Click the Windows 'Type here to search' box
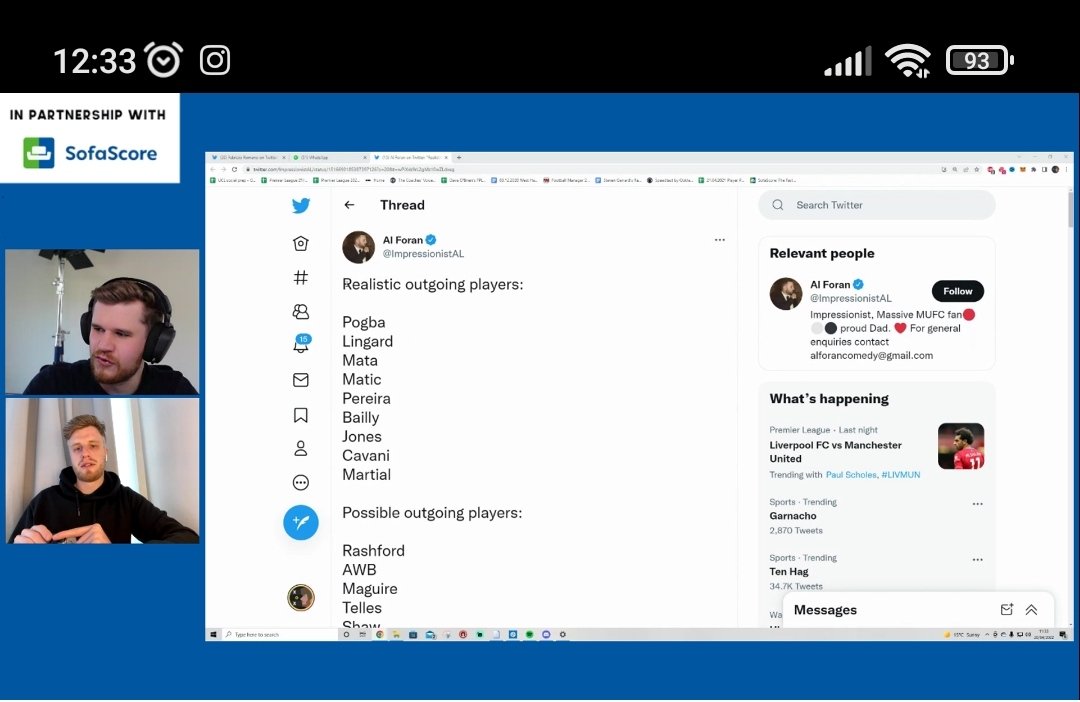The height and width of the screenshot is (702, 1080). tap(280, 634)
